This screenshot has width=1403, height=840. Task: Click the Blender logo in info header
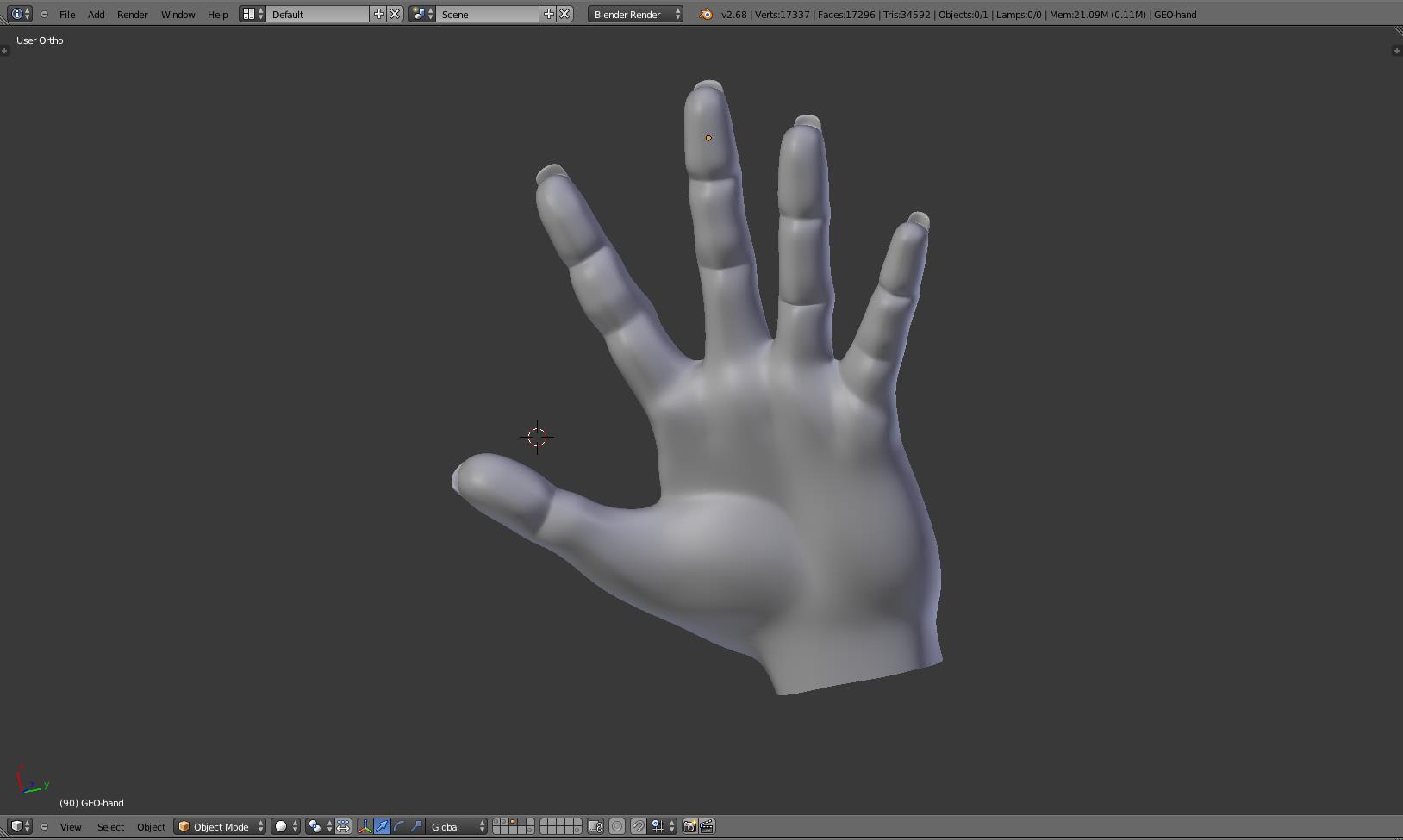706,15
